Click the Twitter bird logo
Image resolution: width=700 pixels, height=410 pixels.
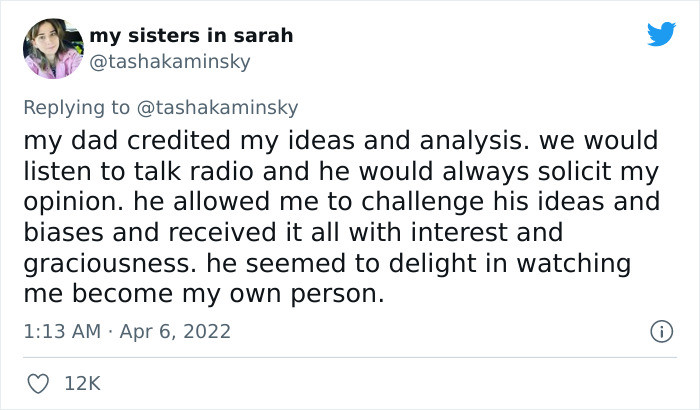pos(661,34)
